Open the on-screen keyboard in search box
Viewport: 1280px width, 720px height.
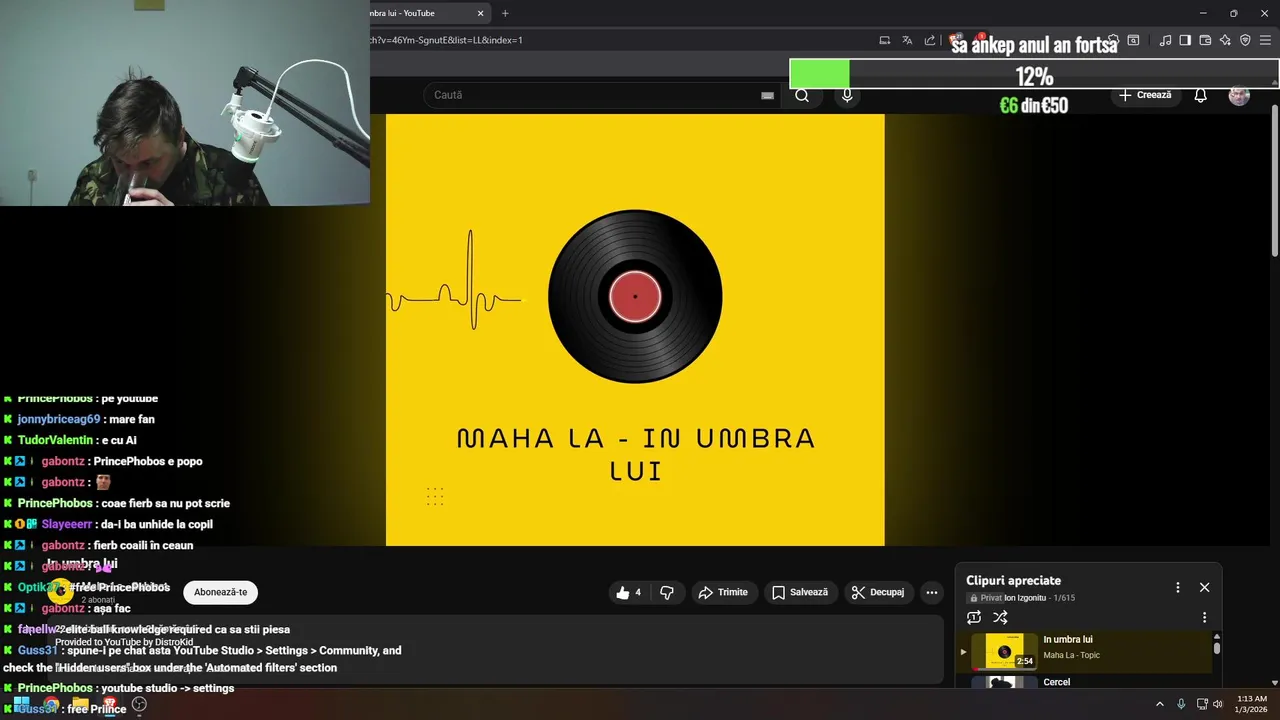767,95
